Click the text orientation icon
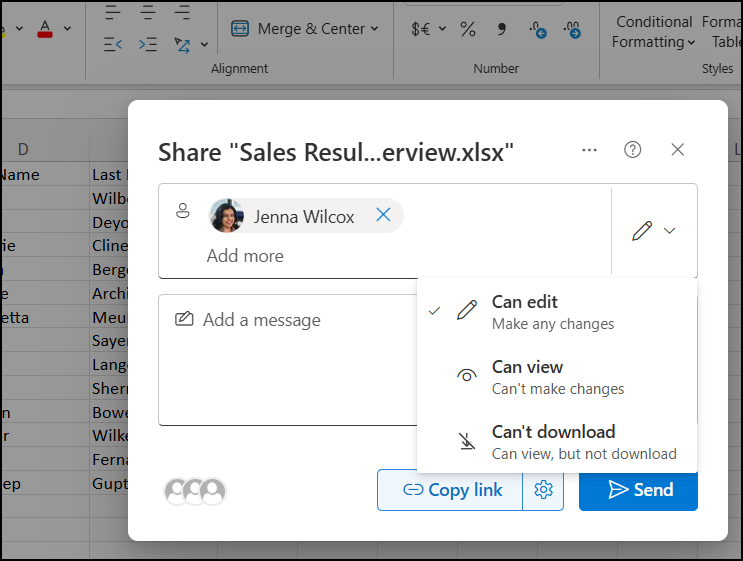743x561 pixels. [x=182, y=45]
